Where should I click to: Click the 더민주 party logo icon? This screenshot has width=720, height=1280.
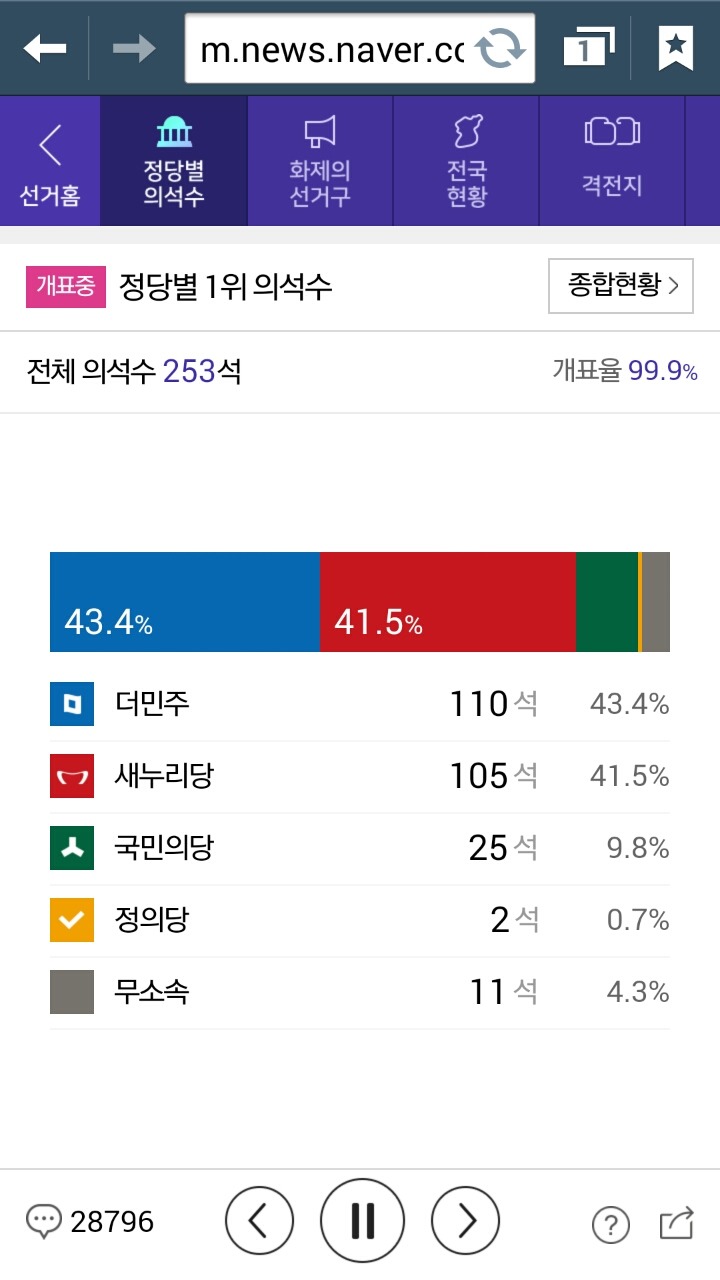click(70, 703)
